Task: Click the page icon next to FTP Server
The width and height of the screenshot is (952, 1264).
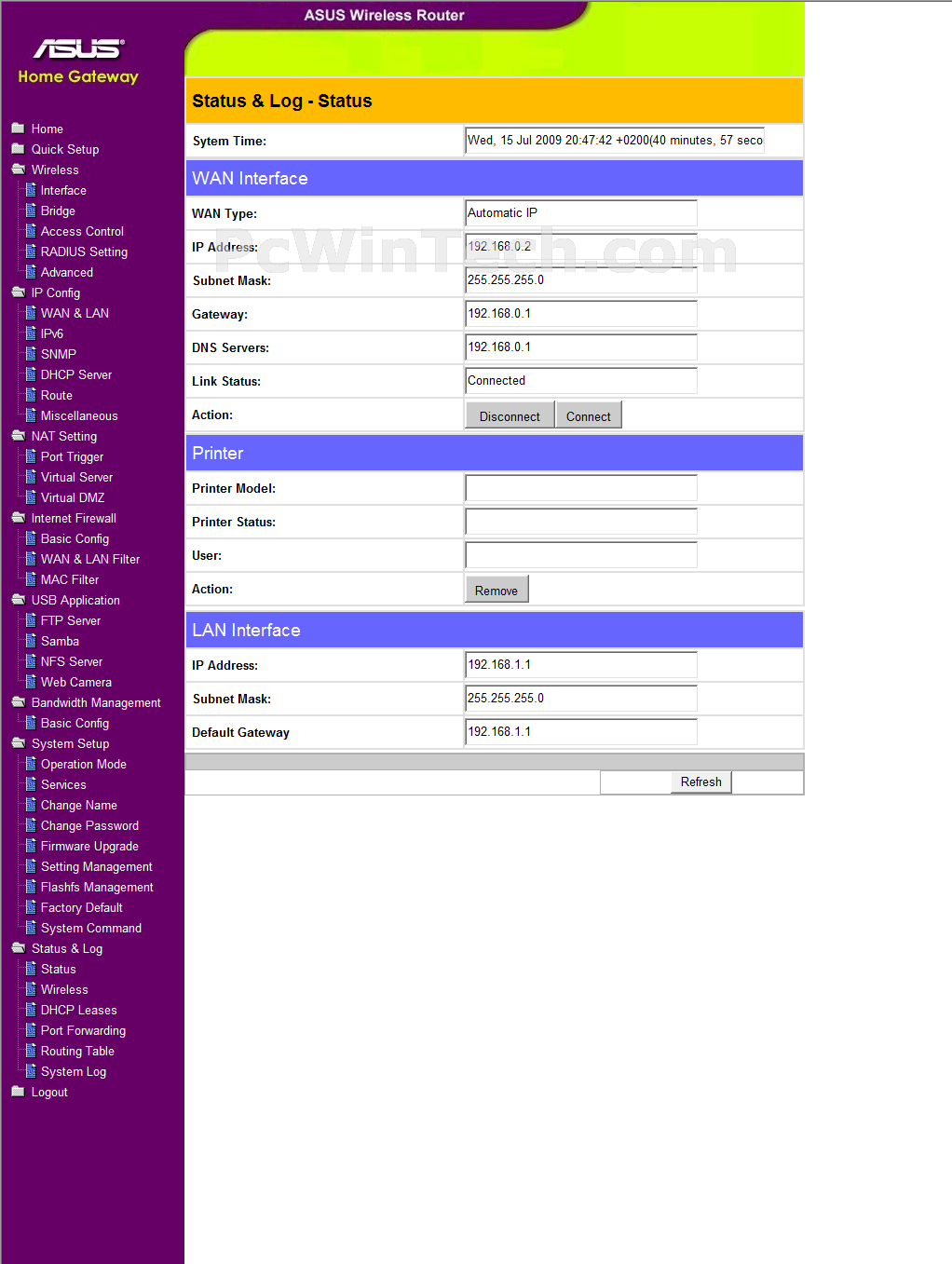Action: click(x=31, y=620)
